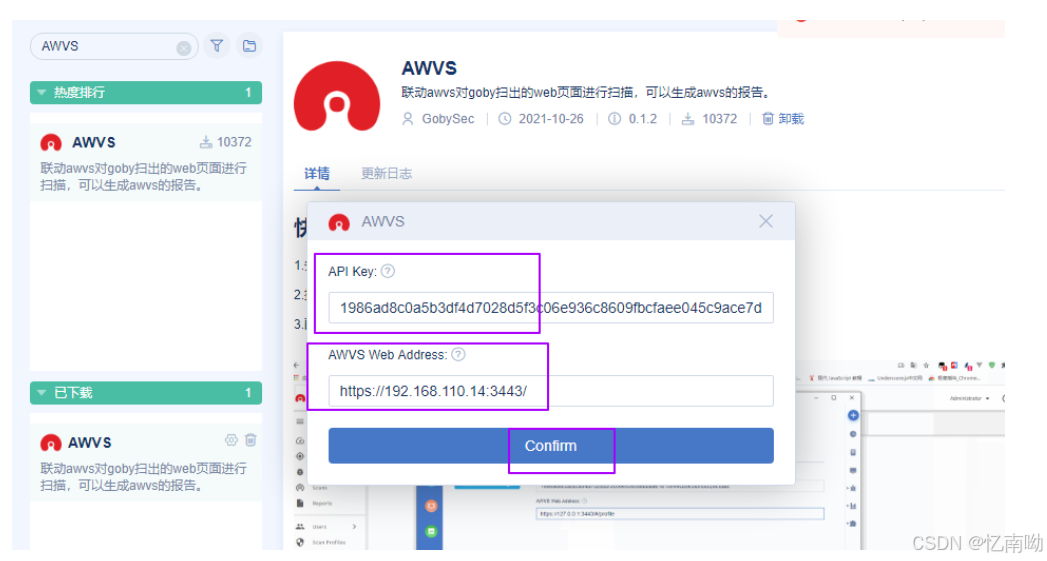1047x561 pixels.
Task: Click the blue plus icon in preview
Action: (853, 415)
